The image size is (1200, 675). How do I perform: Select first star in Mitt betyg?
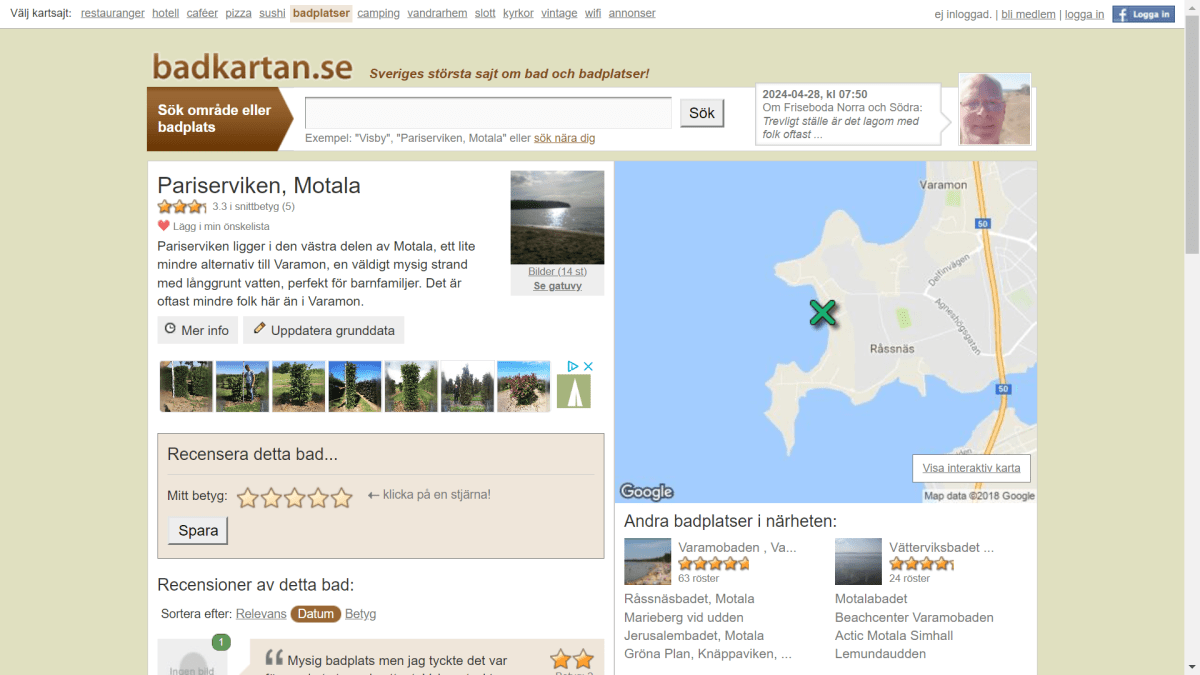248,497
